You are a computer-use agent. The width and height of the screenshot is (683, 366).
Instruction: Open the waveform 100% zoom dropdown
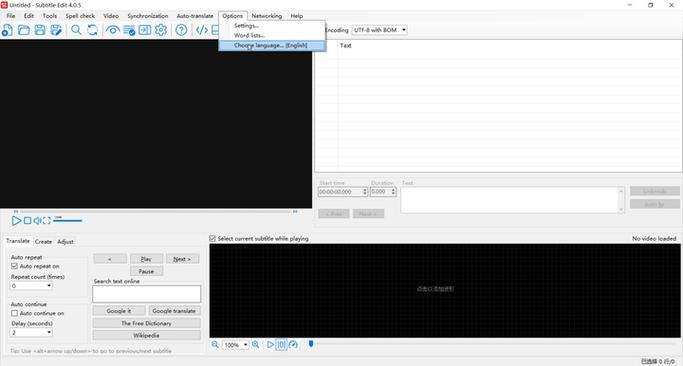(x=236, y=345)
